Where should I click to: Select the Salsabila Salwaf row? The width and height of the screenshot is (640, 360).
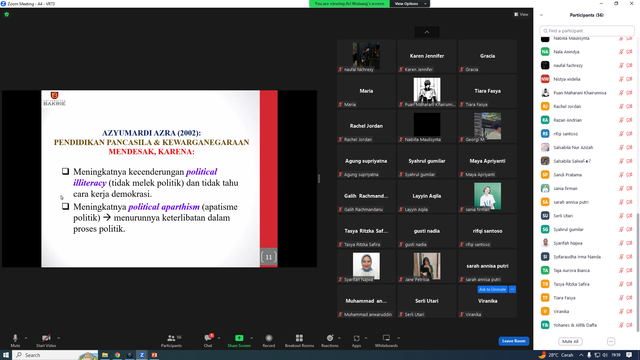[586, 161]
